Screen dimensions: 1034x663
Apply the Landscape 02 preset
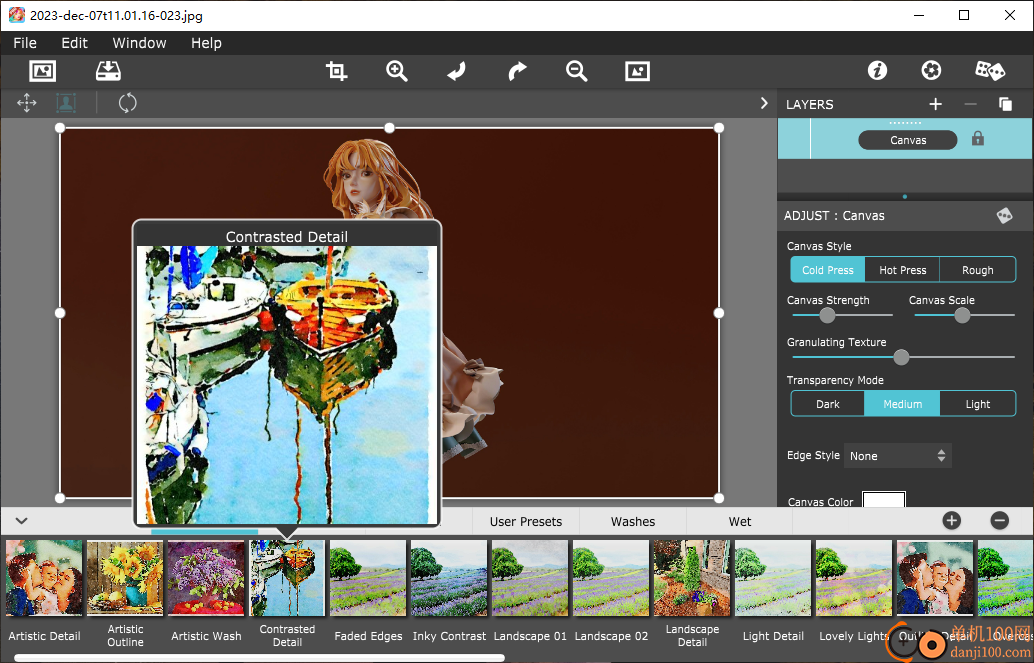(611, 578)
